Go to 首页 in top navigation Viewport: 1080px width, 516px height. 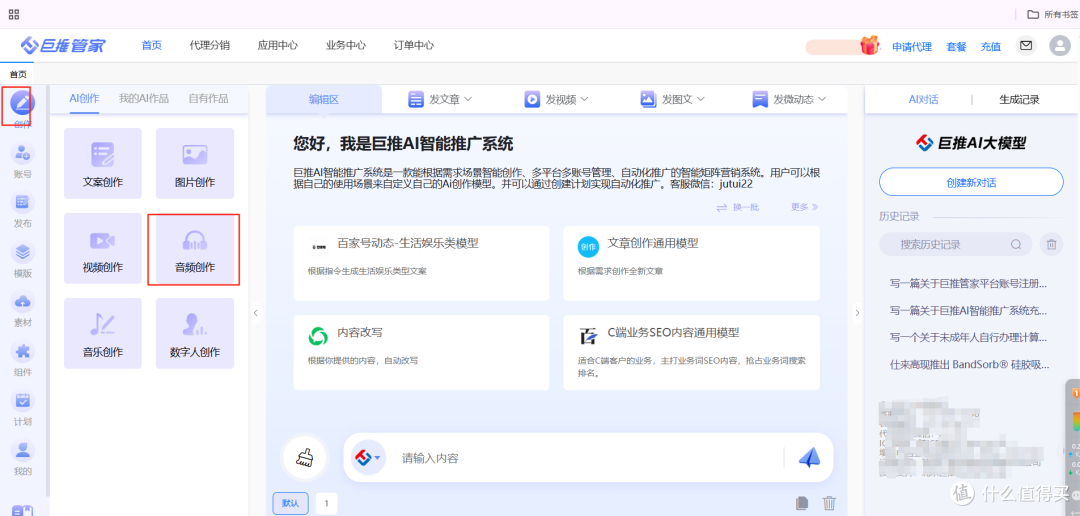tap(152, 45)
